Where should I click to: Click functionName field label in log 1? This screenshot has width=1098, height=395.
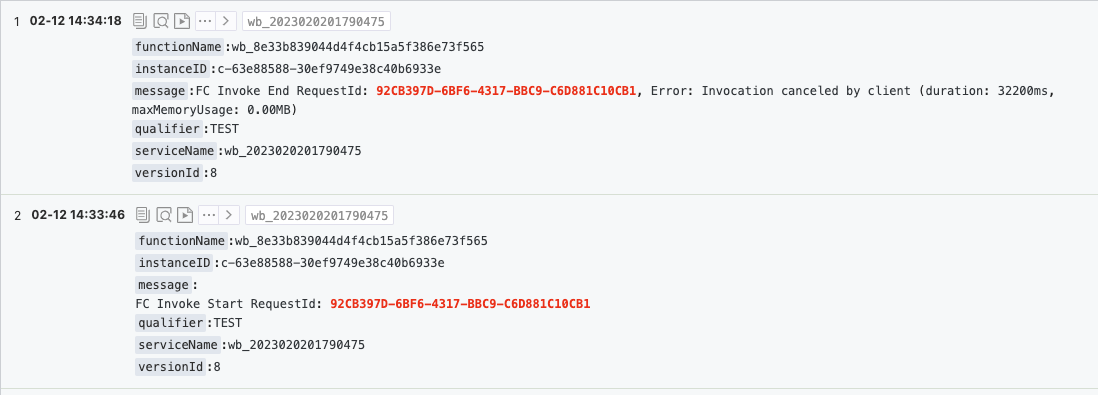point(180,48)
